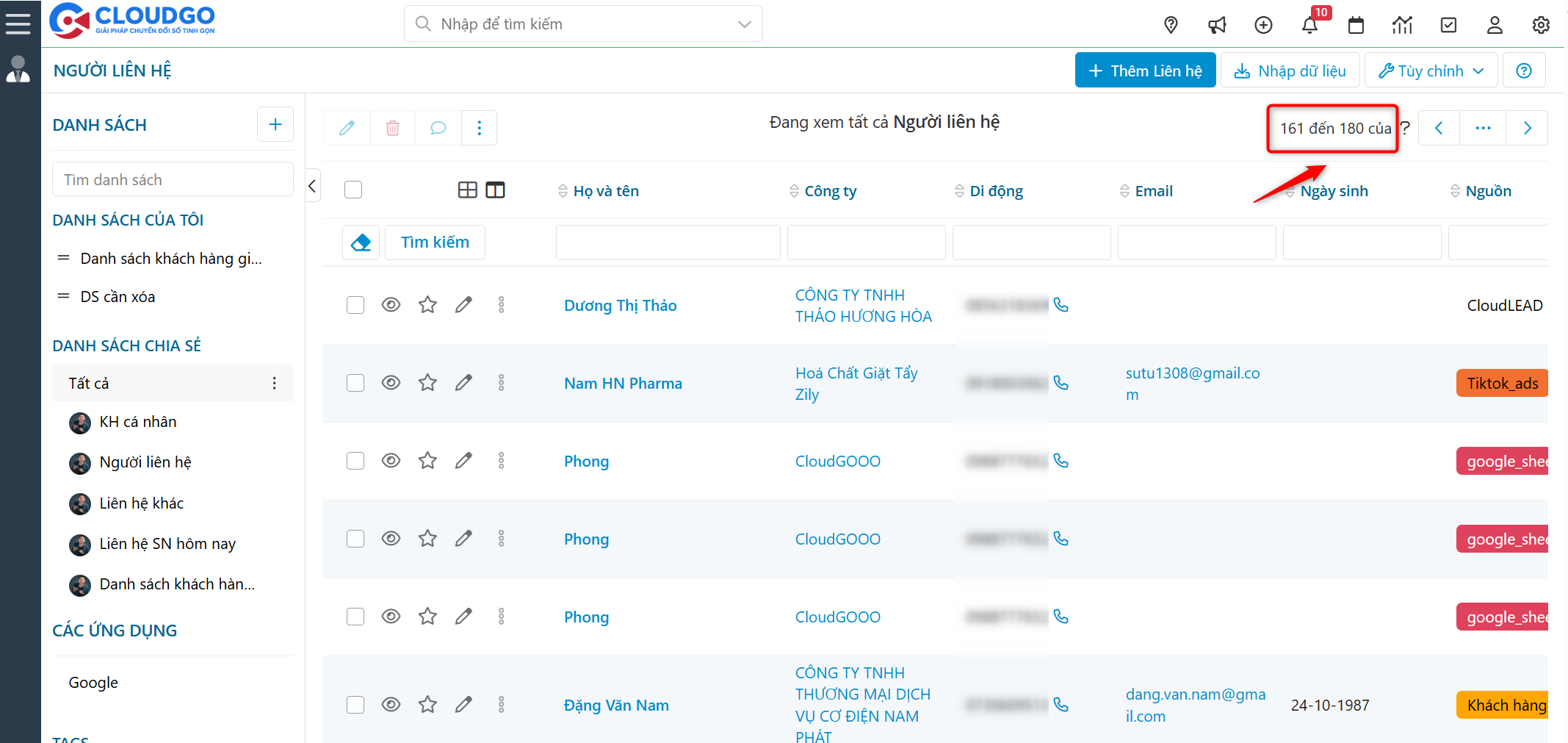Toggle the select-all checkbox in header

pyautogui.click(x=353, y=190)
